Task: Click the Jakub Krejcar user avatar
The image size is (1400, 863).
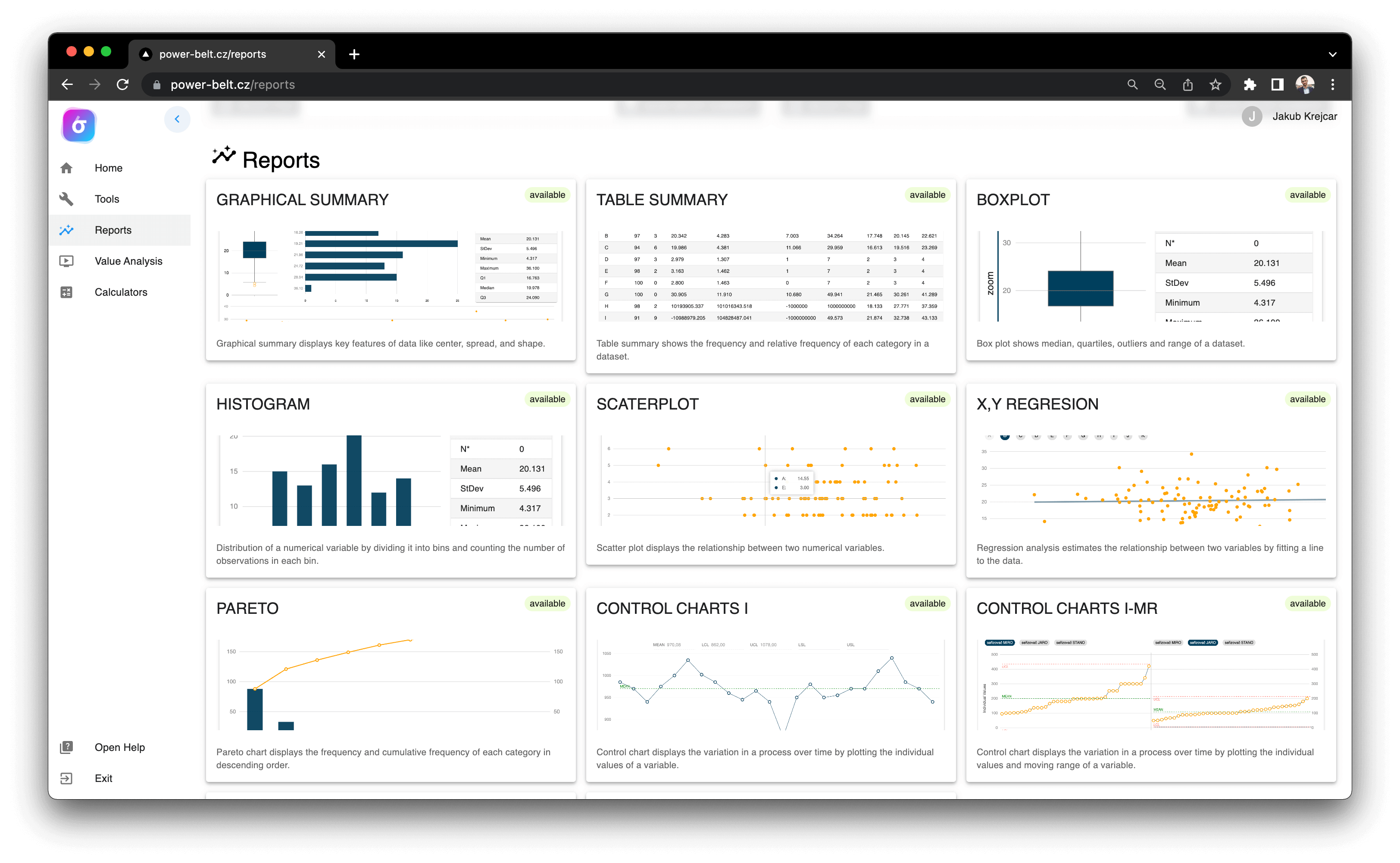Action: click(1252, 116)
